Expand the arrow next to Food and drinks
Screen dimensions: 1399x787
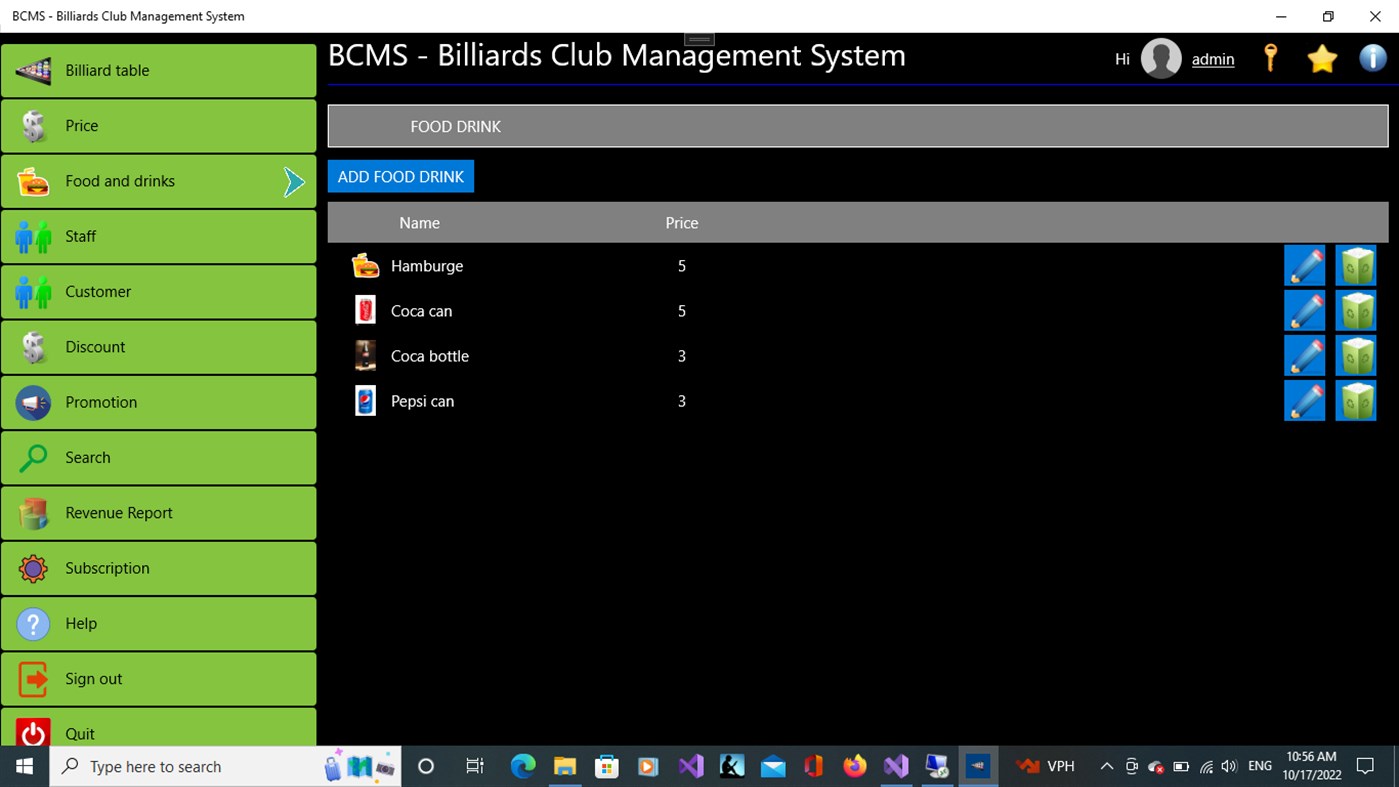[294, 181]
